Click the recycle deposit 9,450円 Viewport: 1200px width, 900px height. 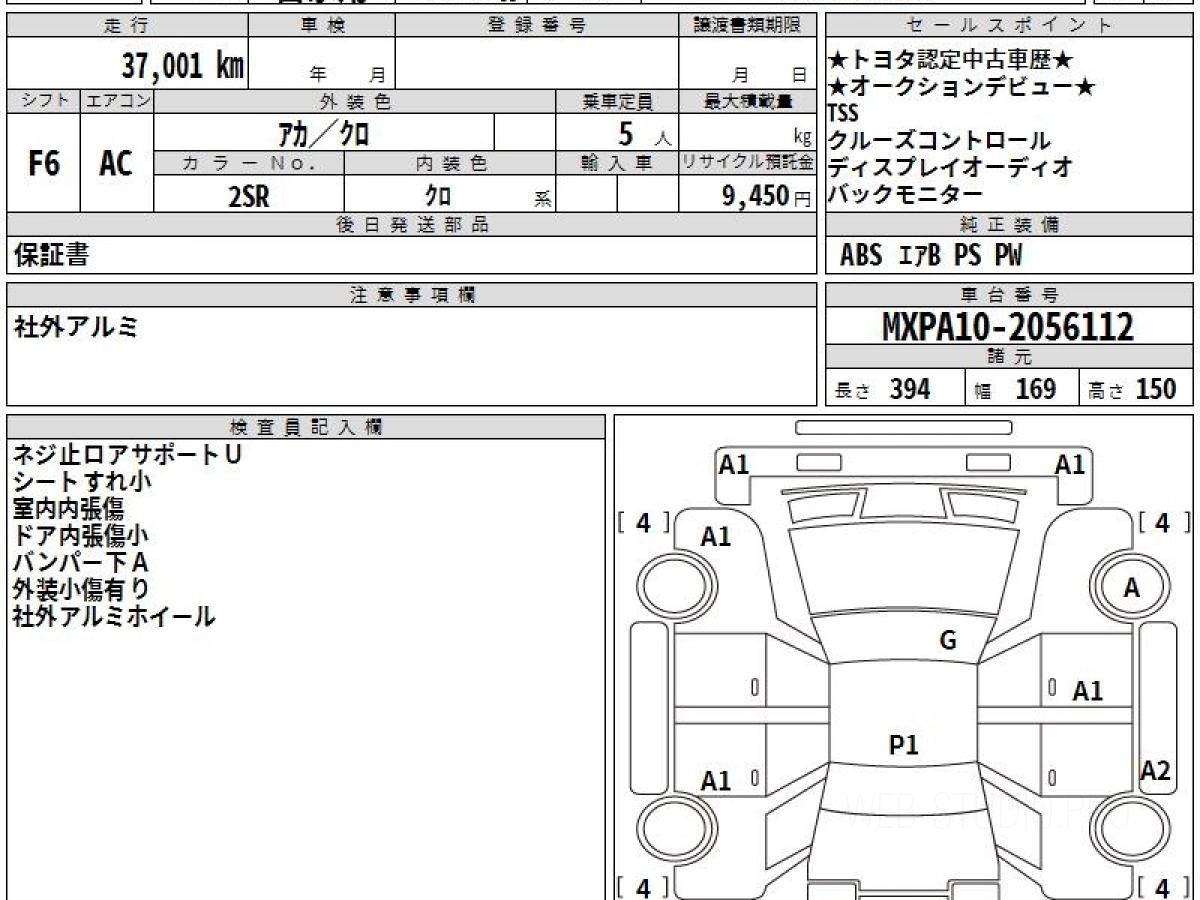click(766, 196)
